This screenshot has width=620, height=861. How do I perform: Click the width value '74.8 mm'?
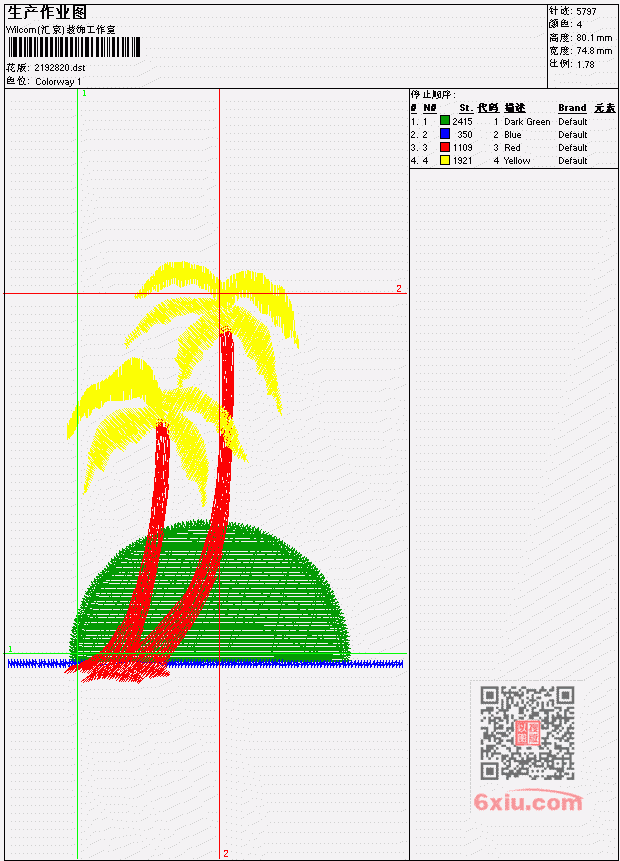tap(594, 51)
